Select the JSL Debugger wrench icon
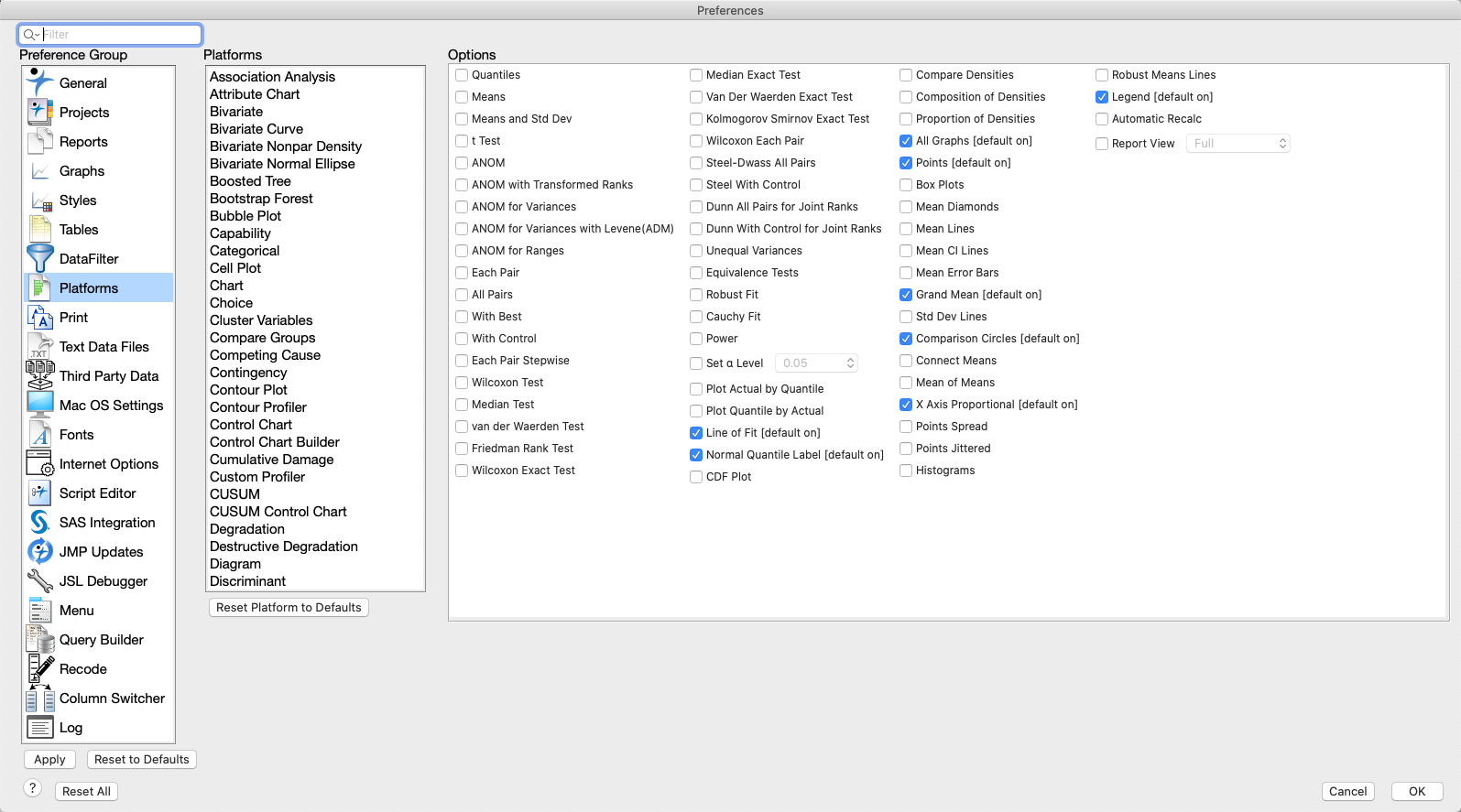The image size is (1461, 812). coord(39,580)
